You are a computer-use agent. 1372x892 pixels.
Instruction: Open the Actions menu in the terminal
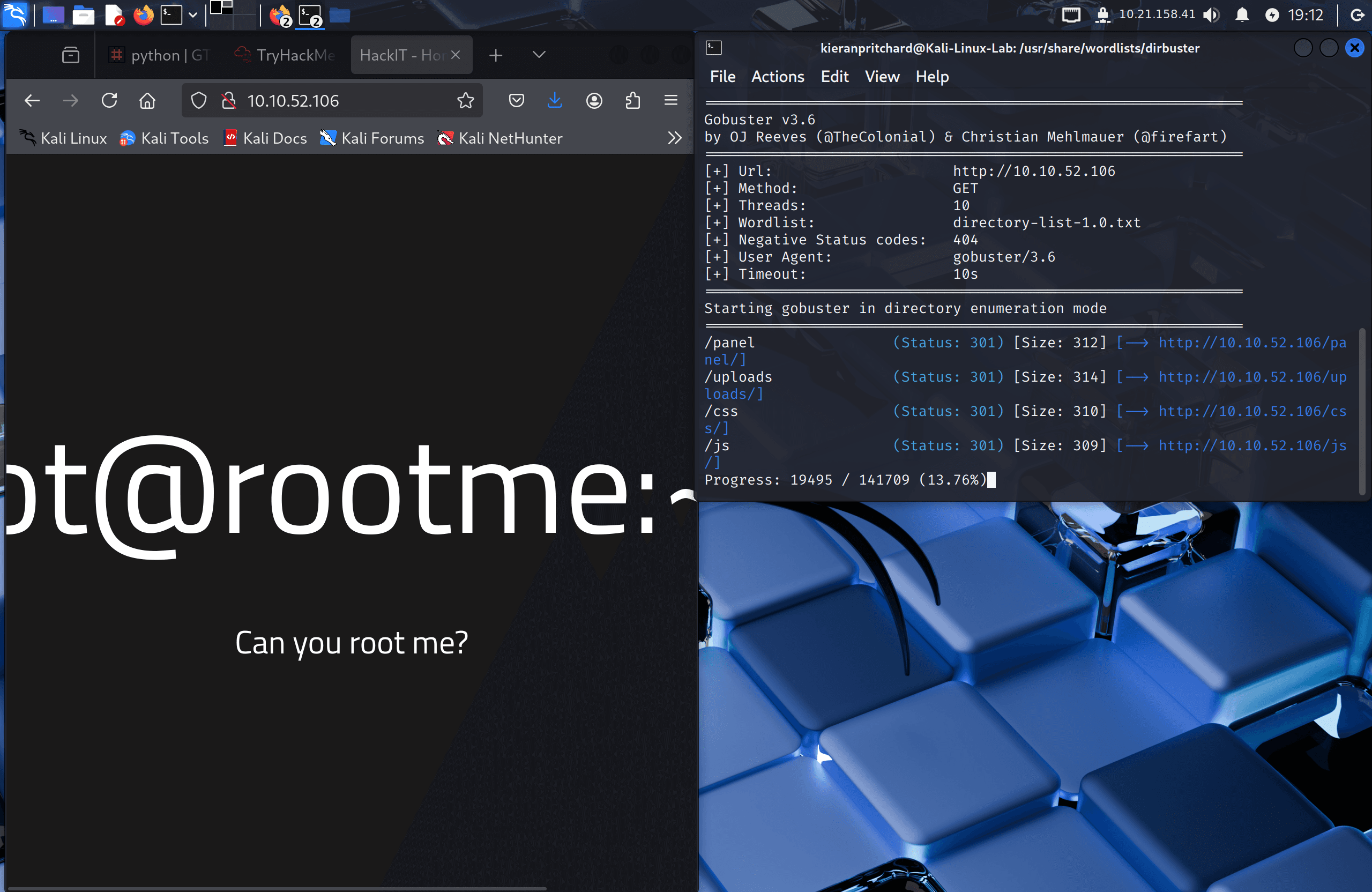coord(778,77)
